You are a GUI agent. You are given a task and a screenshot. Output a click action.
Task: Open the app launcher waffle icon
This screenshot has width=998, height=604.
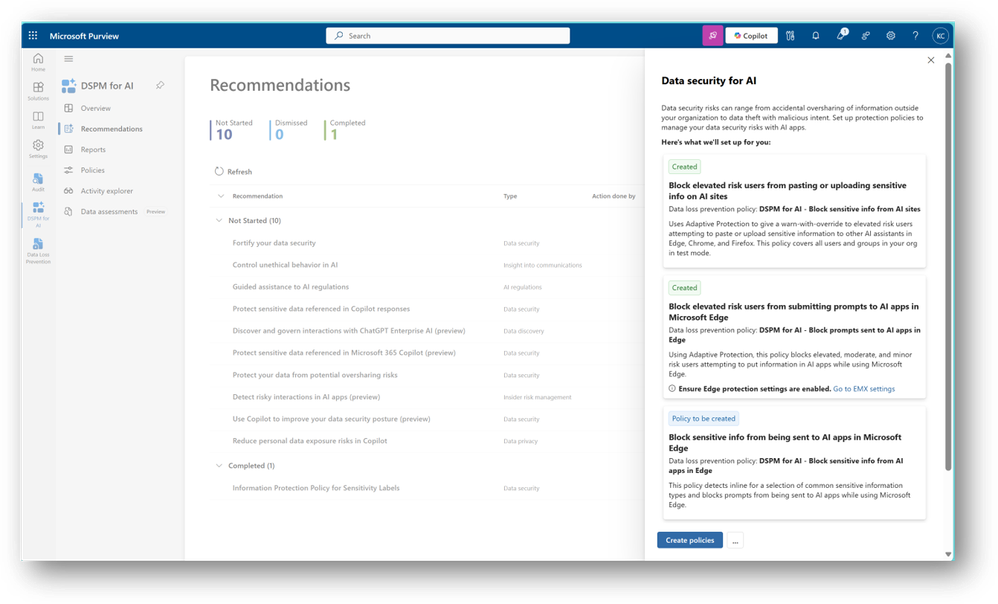33,36
